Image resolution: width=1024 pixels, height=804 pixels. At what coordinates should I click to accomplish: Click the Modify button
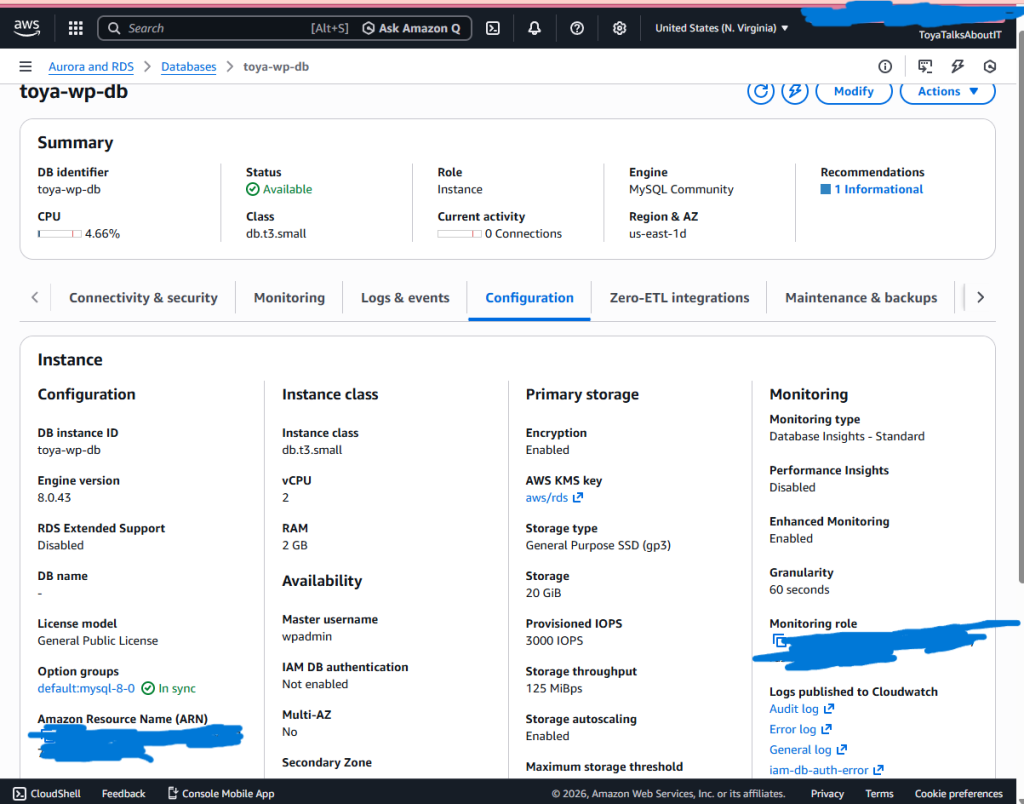(x=853, y=91)
